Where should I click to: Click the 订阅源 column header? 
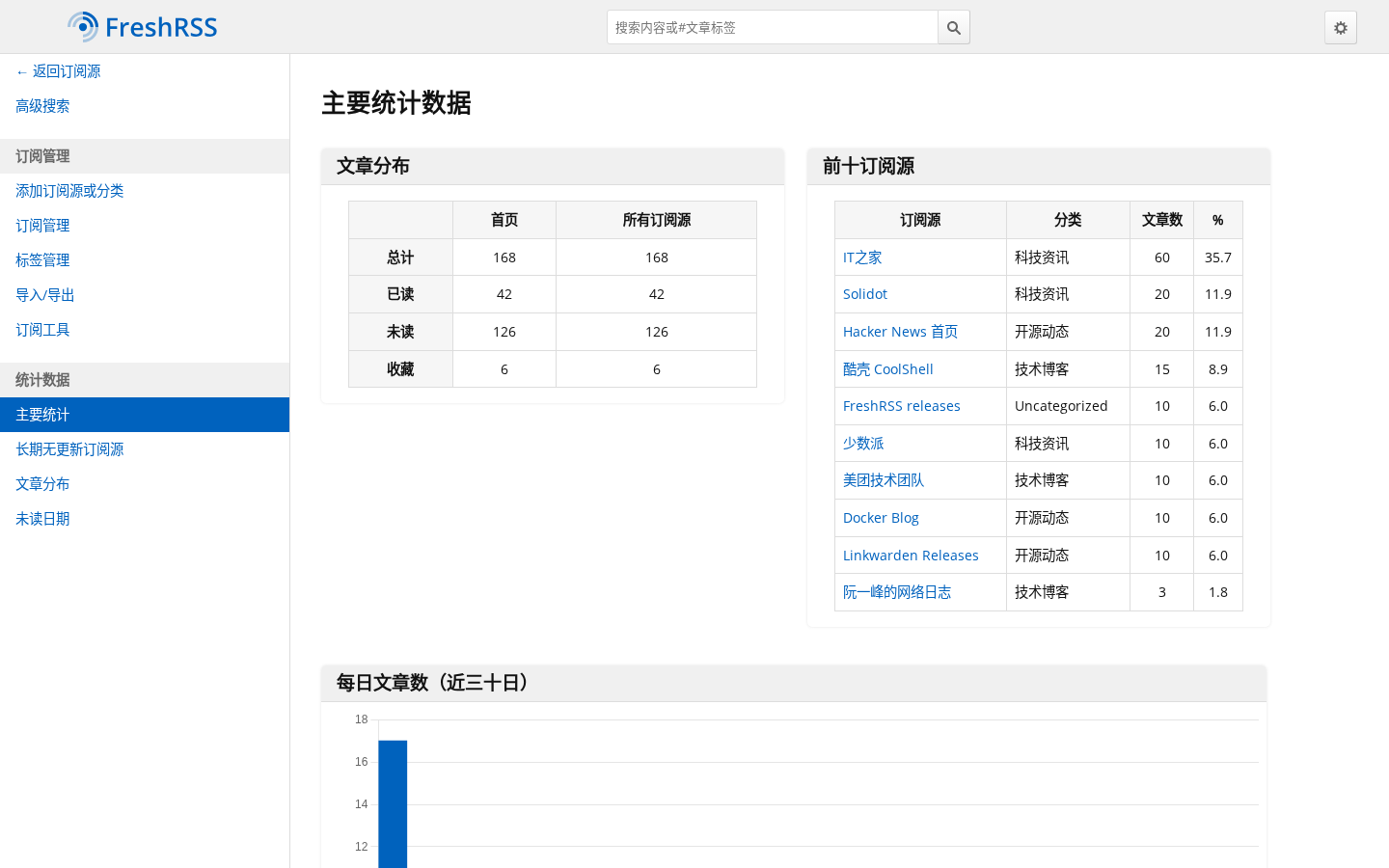pos(920,220)
